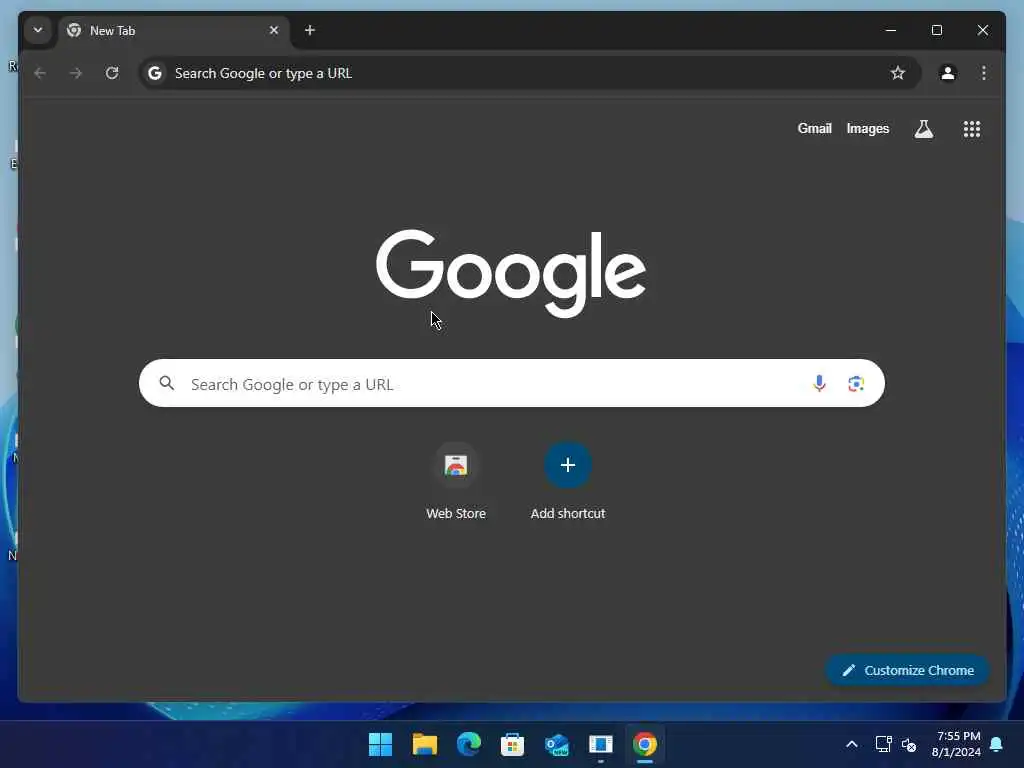Open File Explorer from the taskbar
The image size is (1024, 768).
pos(424,744)
